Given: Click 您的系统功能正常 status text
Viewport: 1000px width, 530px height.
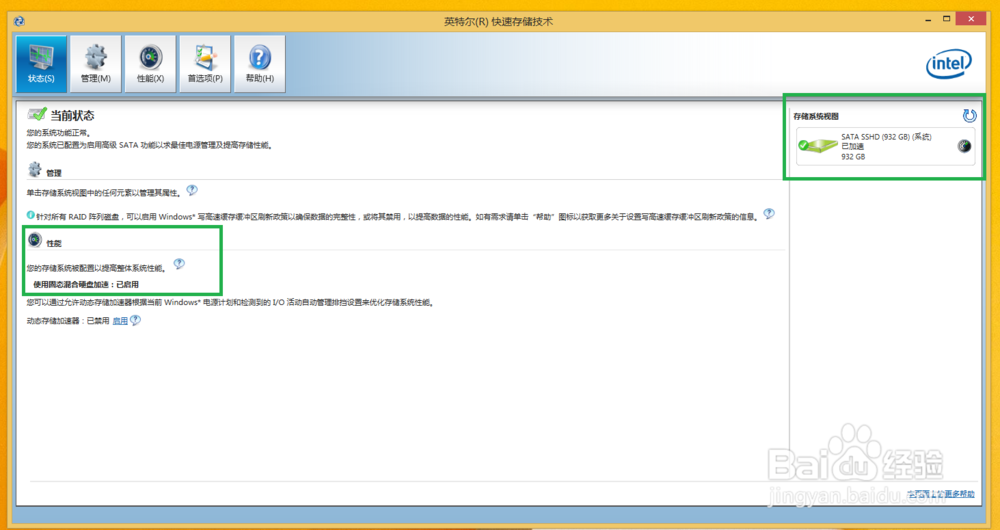Looking at the screenshot, I should click(57, 133).
